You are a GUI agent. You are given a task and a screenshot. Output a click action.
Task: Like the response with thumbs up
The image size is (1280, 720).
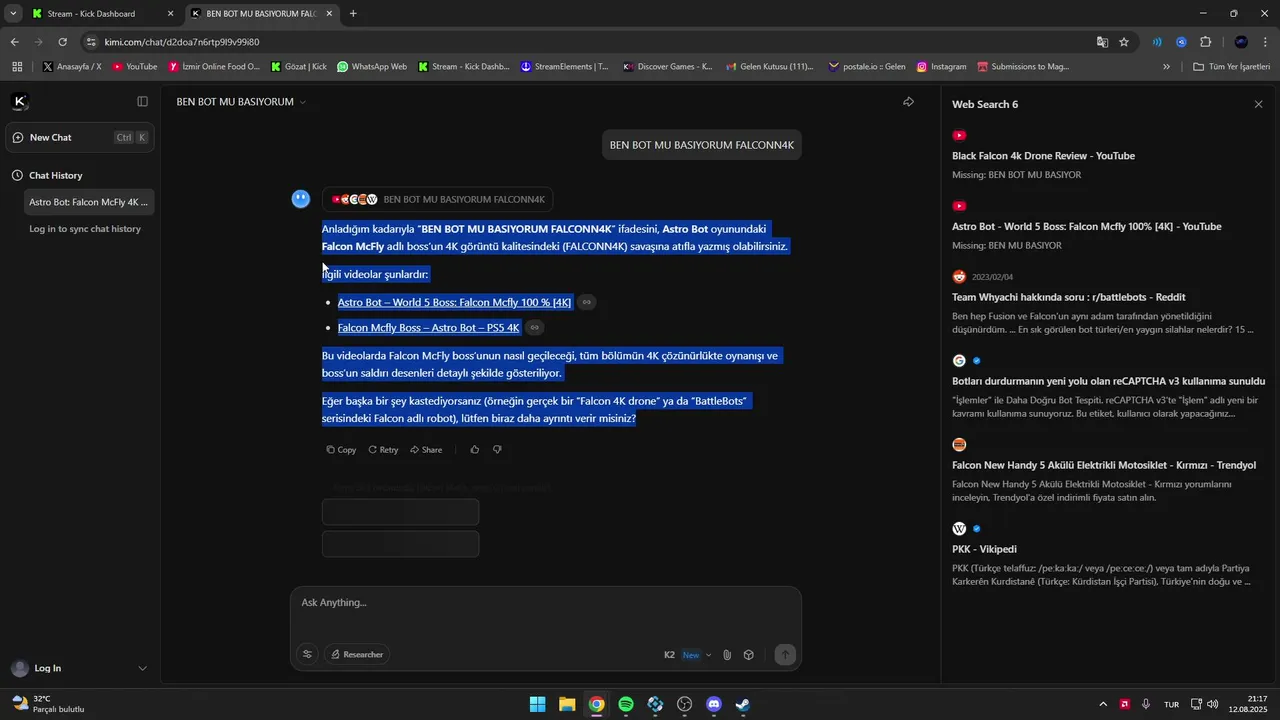point(474,450)
